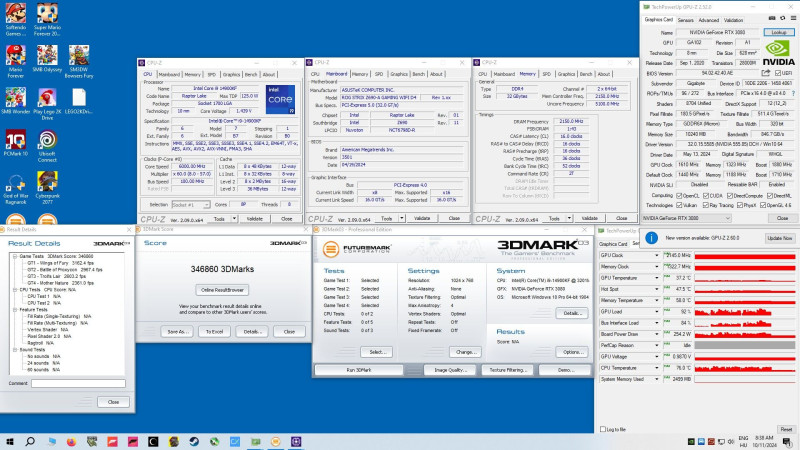Click GPU-Z refresh icon
800x450 pixels.
(x=782, y=18)
